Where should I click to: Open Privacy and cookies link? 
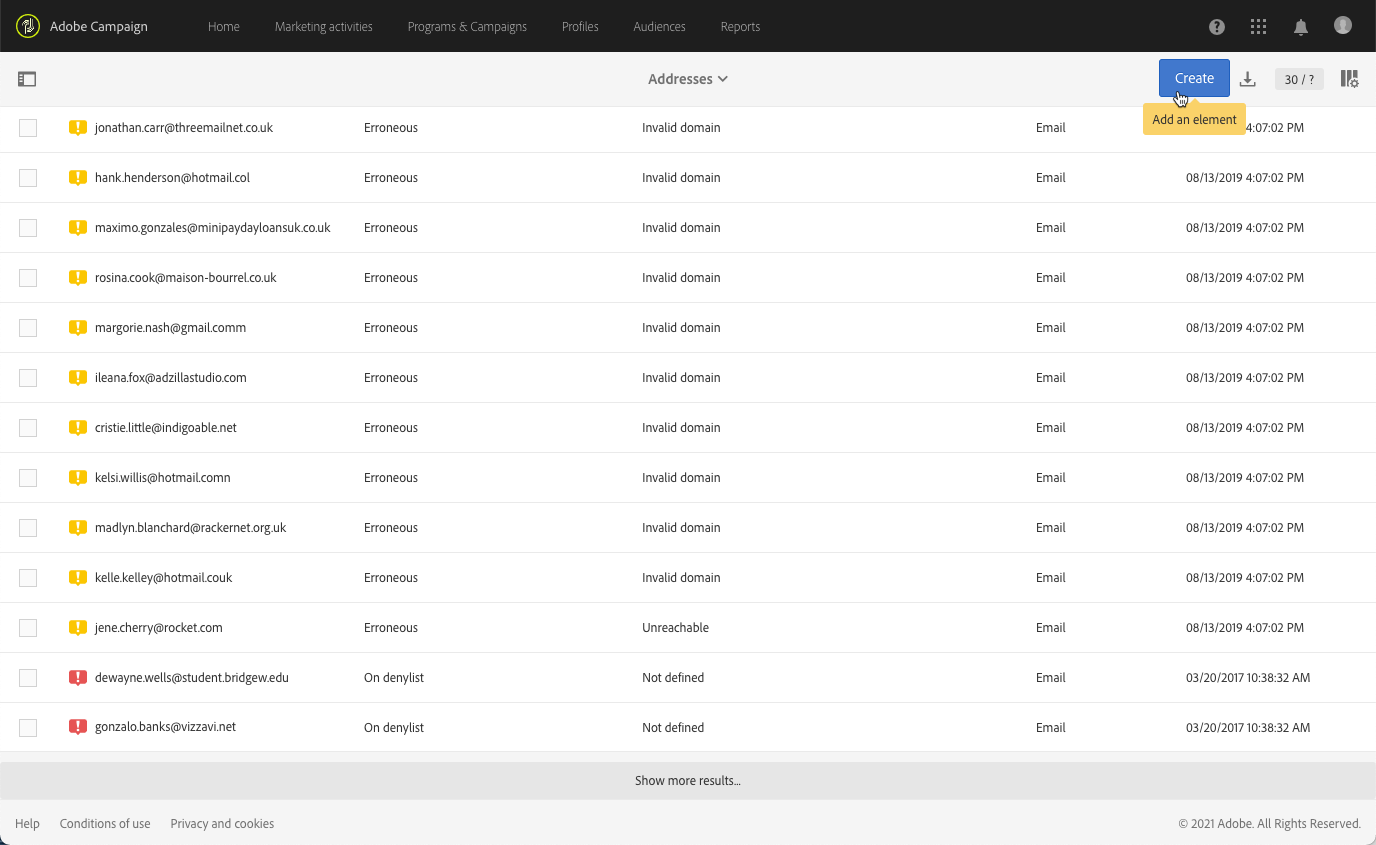point(222,824)
